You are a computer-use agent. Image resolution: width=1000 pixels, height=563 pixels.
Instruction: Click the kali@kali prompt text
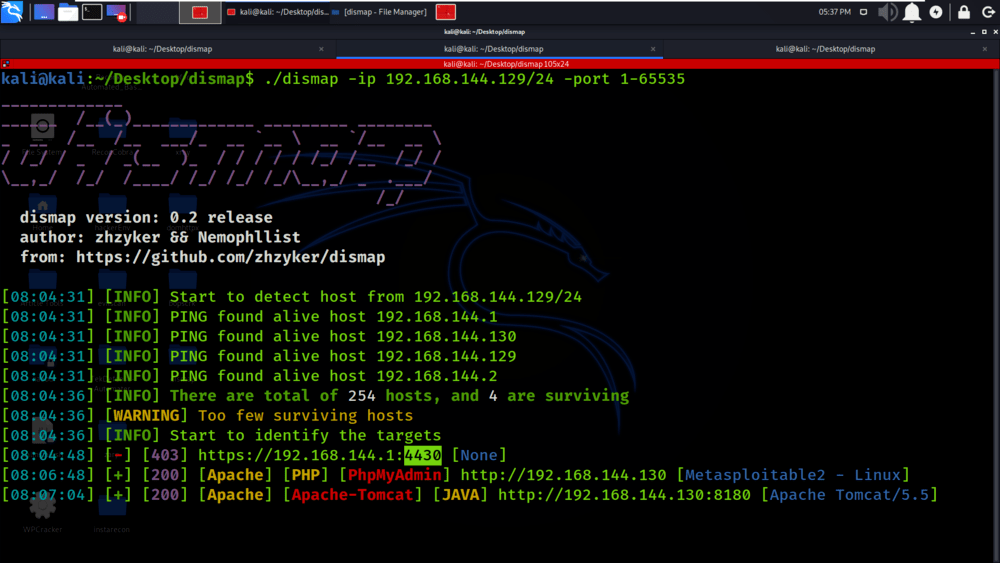tap(43, 79)
